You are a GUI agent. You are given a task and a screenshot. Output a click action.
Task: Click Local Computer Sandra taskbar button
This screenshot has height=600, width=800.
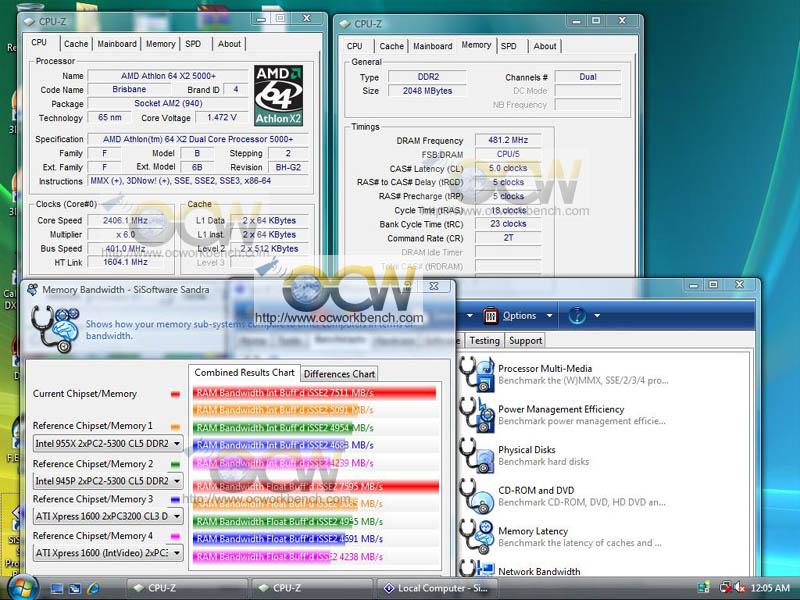coord(436,588)
